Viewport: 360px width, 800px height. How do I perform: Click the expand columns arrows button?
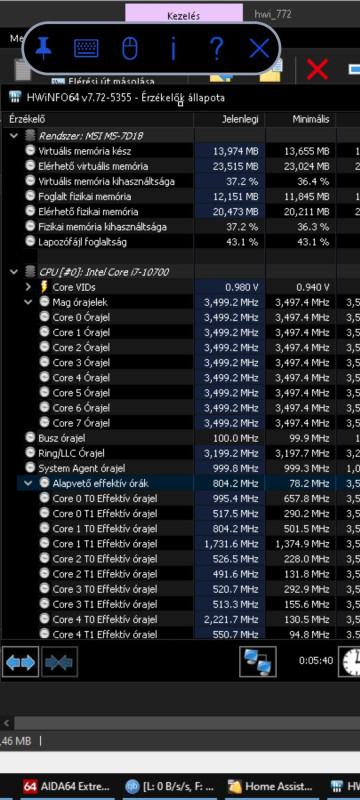click(20, 662)
